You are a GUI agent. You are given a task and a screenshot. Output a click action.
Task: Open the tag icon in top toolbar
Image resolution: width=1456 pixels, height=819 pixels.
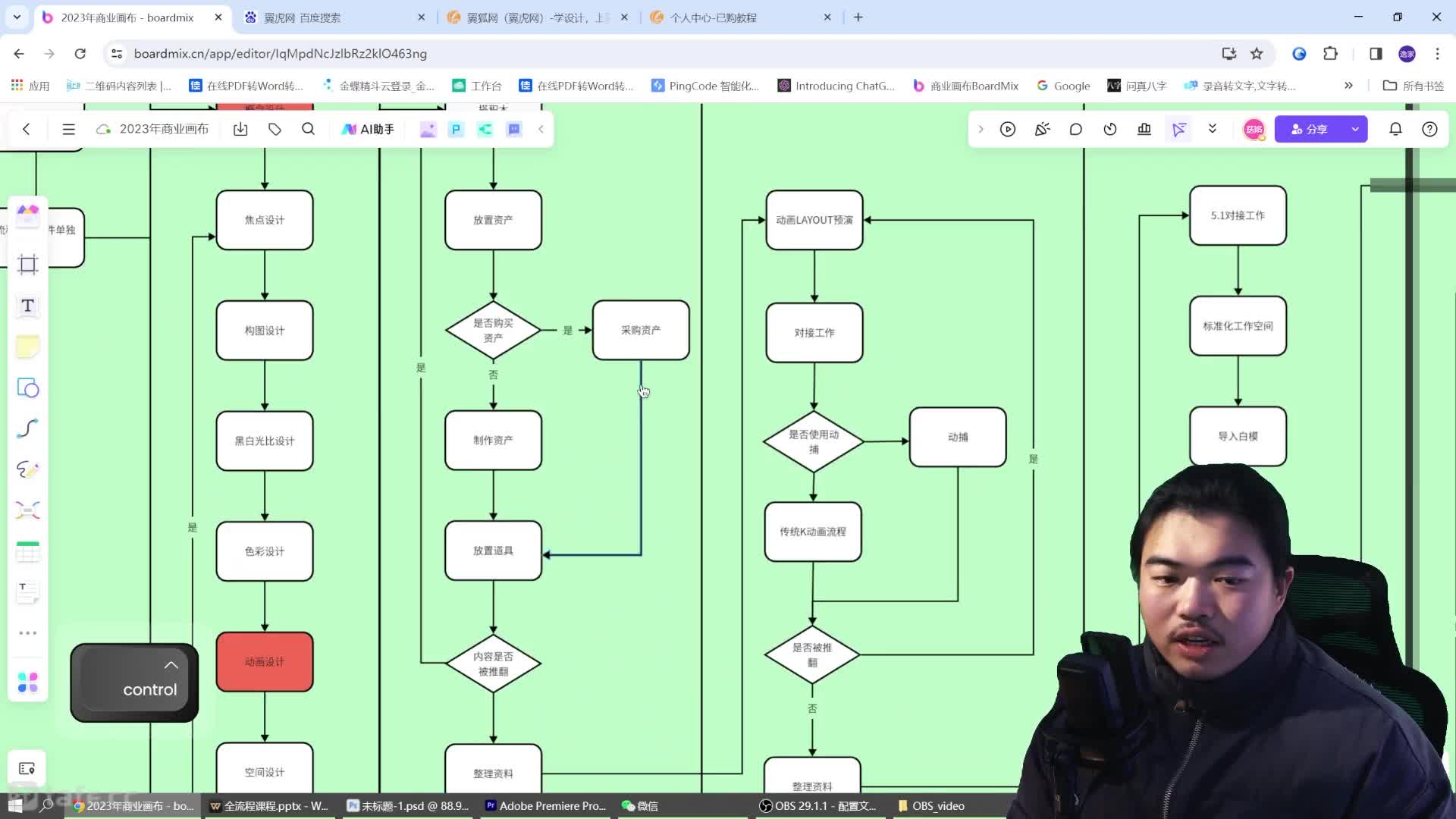275,129
